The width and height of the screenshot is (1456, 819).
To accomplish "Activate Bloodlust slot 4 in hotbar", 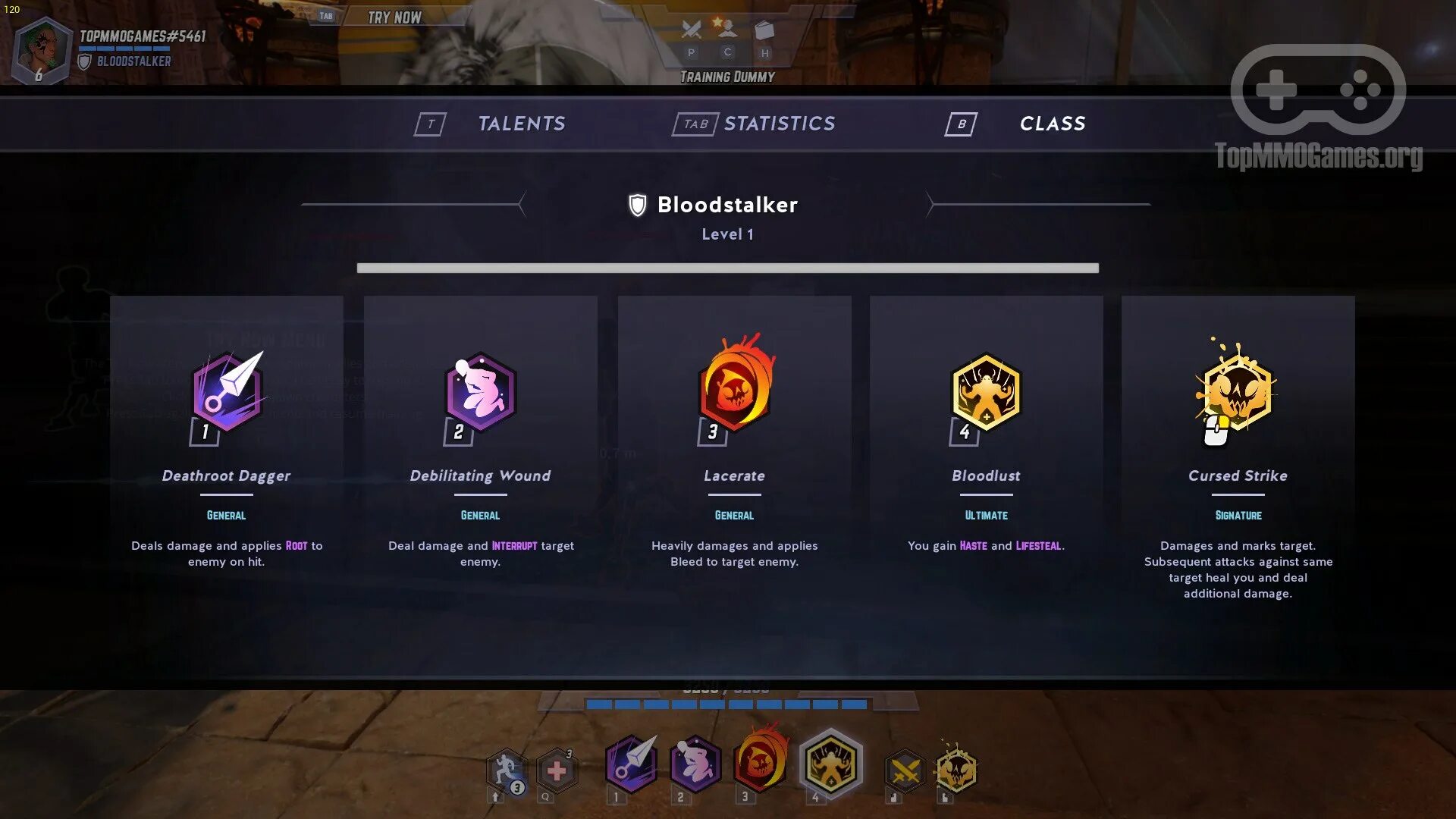I will click(x=831, y=764).
